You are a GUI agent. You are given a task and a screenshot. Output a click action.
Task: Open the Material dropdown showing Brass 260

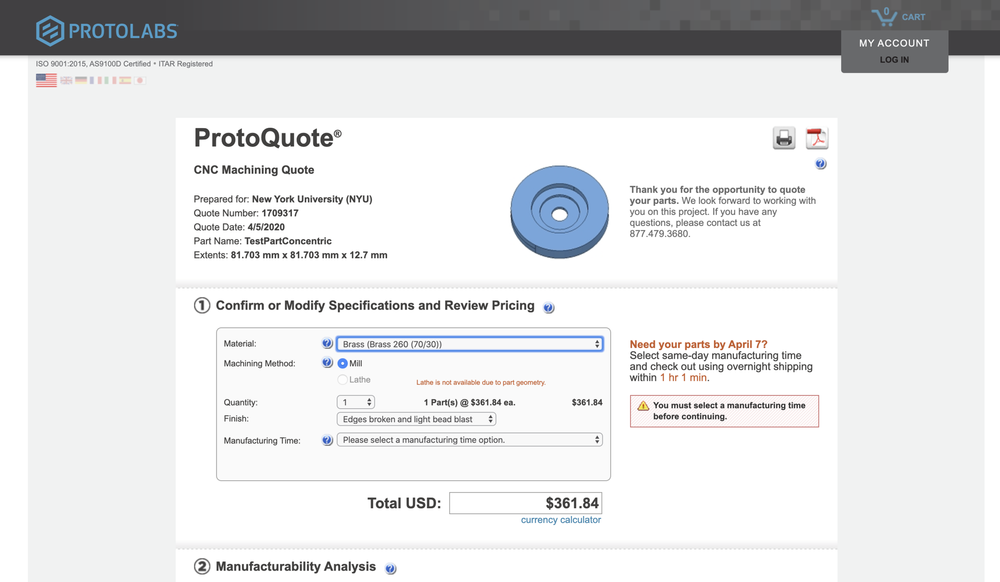coord(469,344)
